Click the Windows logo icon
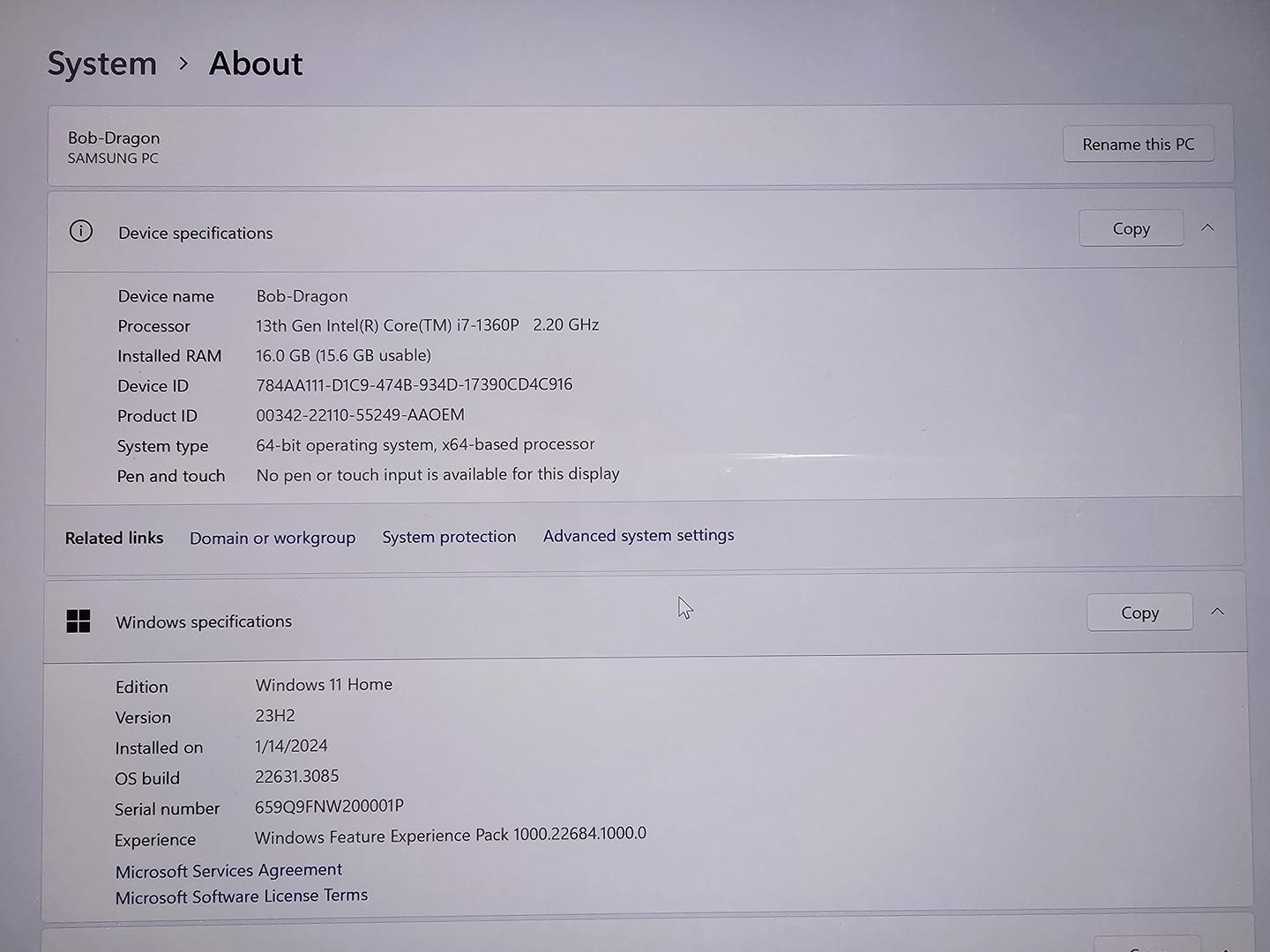Image resolution: width=1270 pixels, height=952 pixels. pos(78,621)
